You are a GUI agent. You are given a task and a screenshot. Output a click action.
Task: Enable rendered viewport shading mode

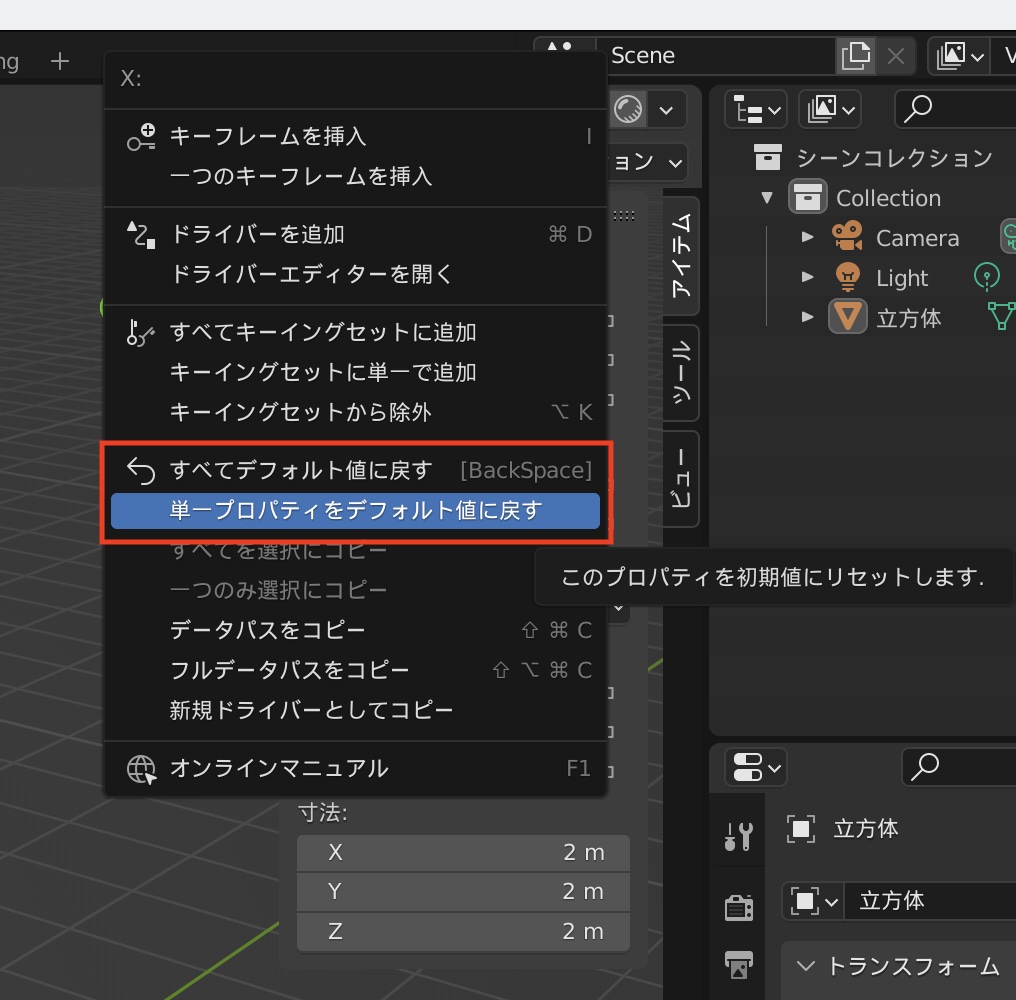(x=628, y=109)
